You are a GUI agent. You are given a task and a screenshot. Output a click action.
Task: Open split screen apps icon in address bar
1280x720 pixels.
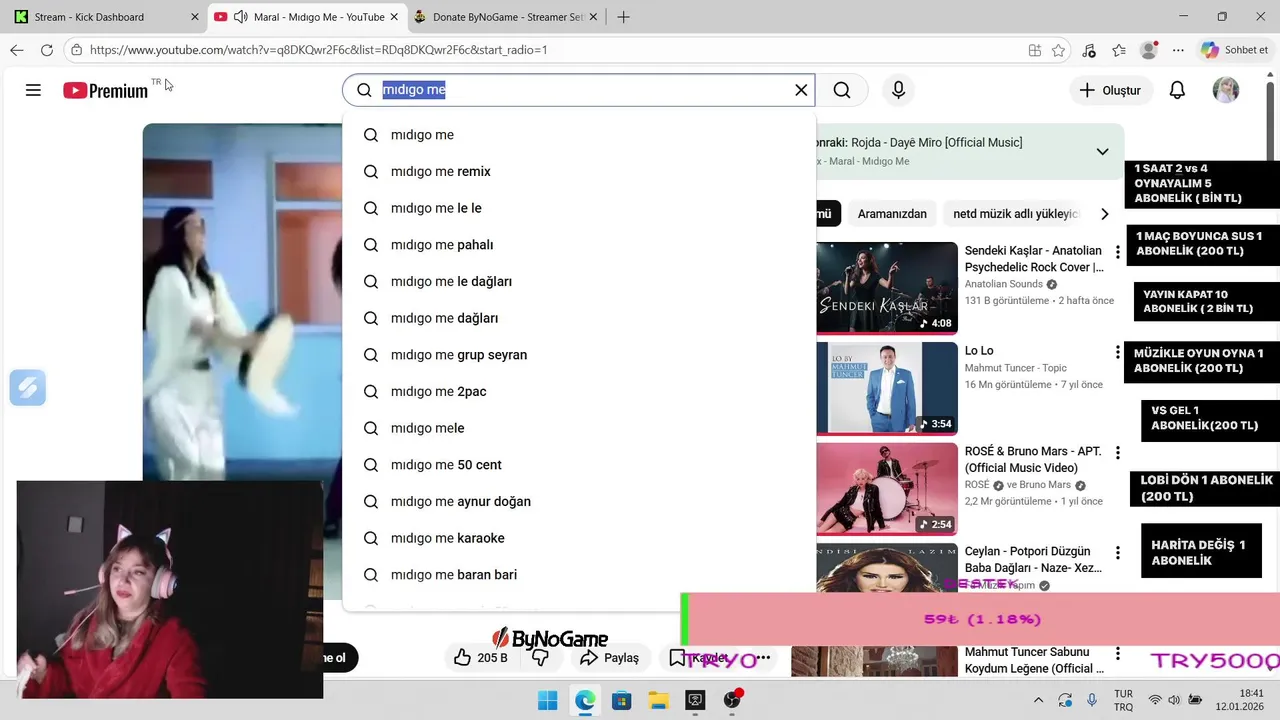tap(1035, 50)
